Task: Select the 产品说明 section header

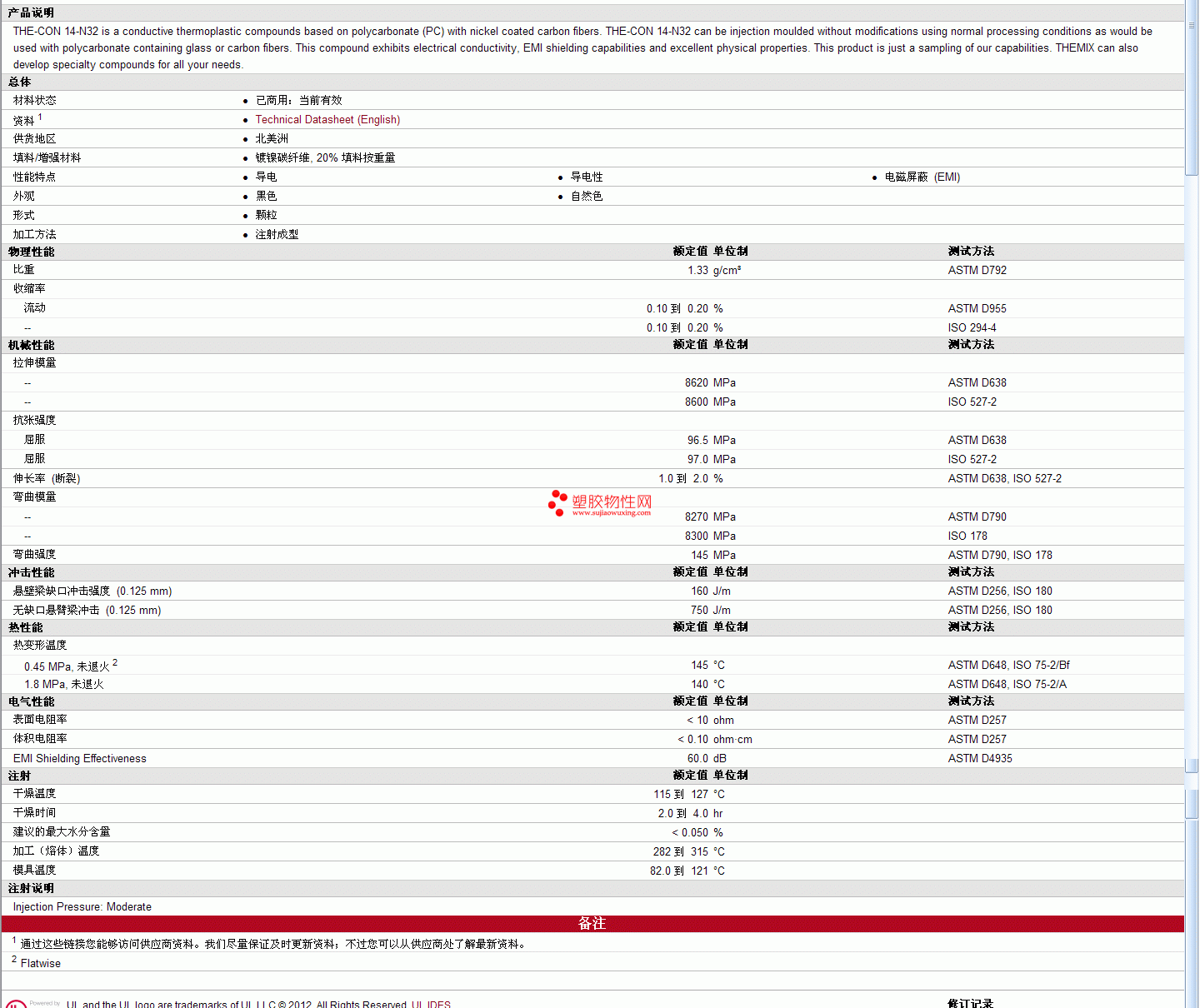Action: point(32,12)
